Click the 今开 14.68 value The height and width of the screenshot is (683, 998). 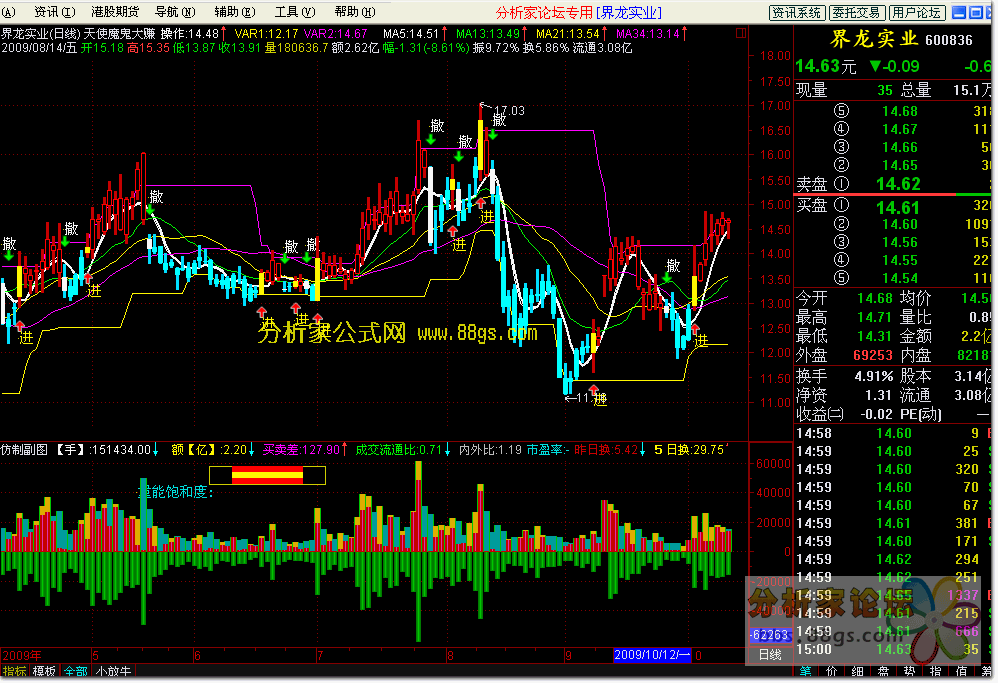click(x=875, y=298)
